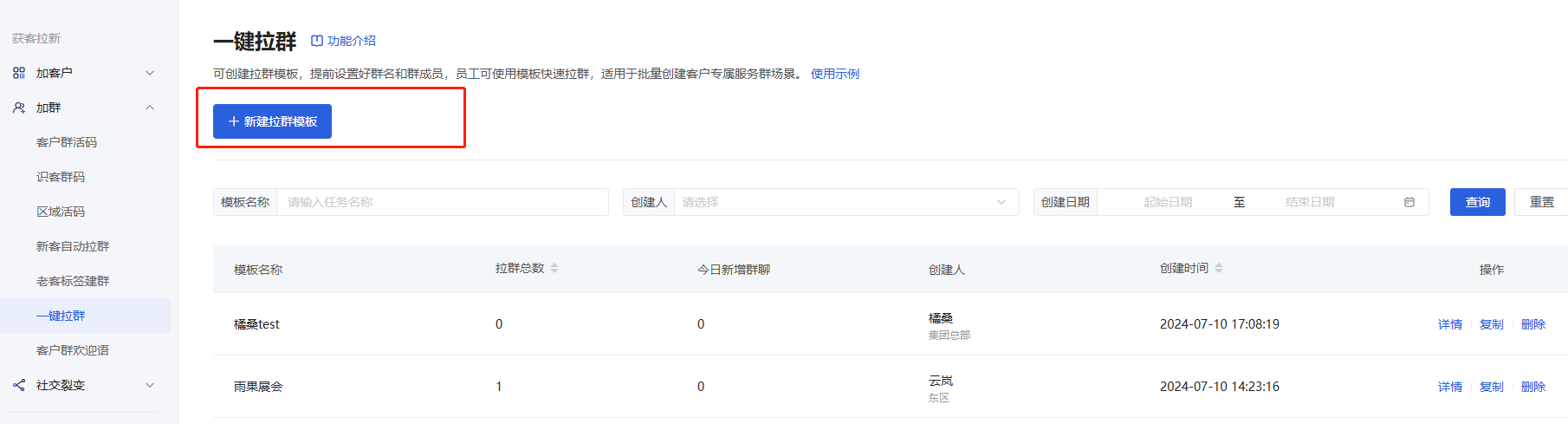Open the calendar icon in 创建日期 field
The height and width of the screenshot is (424, 1568).
(1409, 202)
